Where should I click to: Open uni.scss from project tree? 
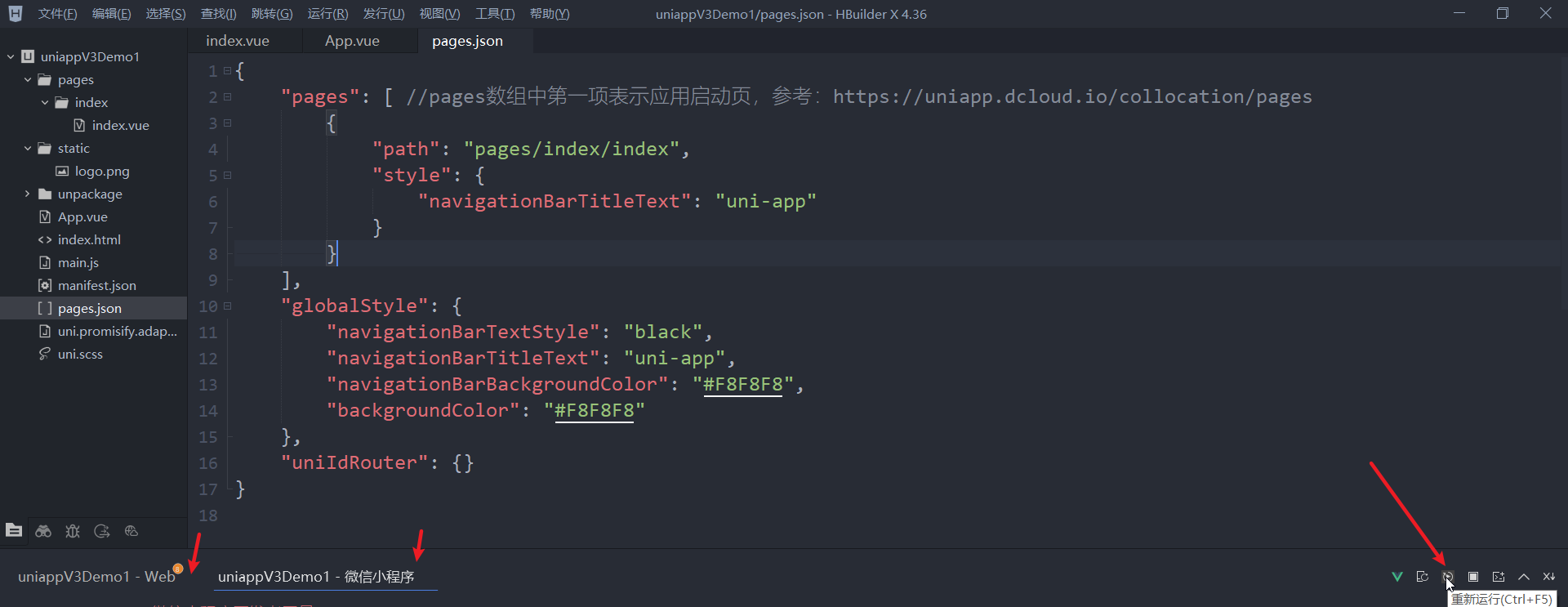coord(80,354)
